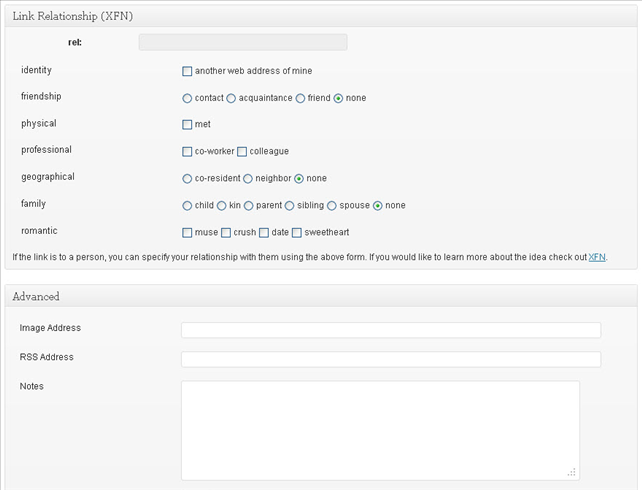Tick the physical "met" checkbox
The height and width of the screenshot is (490, 642).
pos(187,124)
